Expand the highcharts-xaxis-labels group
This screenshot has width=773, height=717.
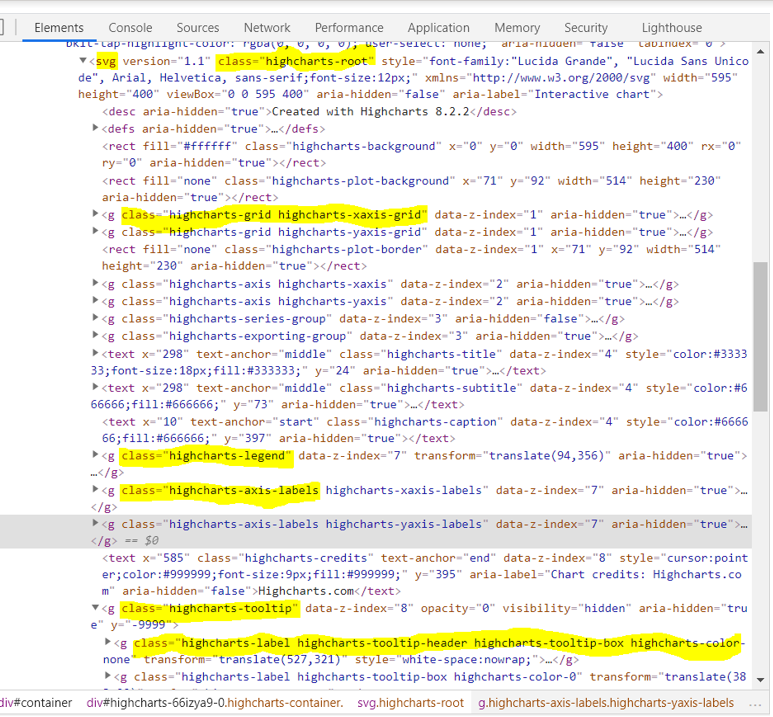coord(96,490)
